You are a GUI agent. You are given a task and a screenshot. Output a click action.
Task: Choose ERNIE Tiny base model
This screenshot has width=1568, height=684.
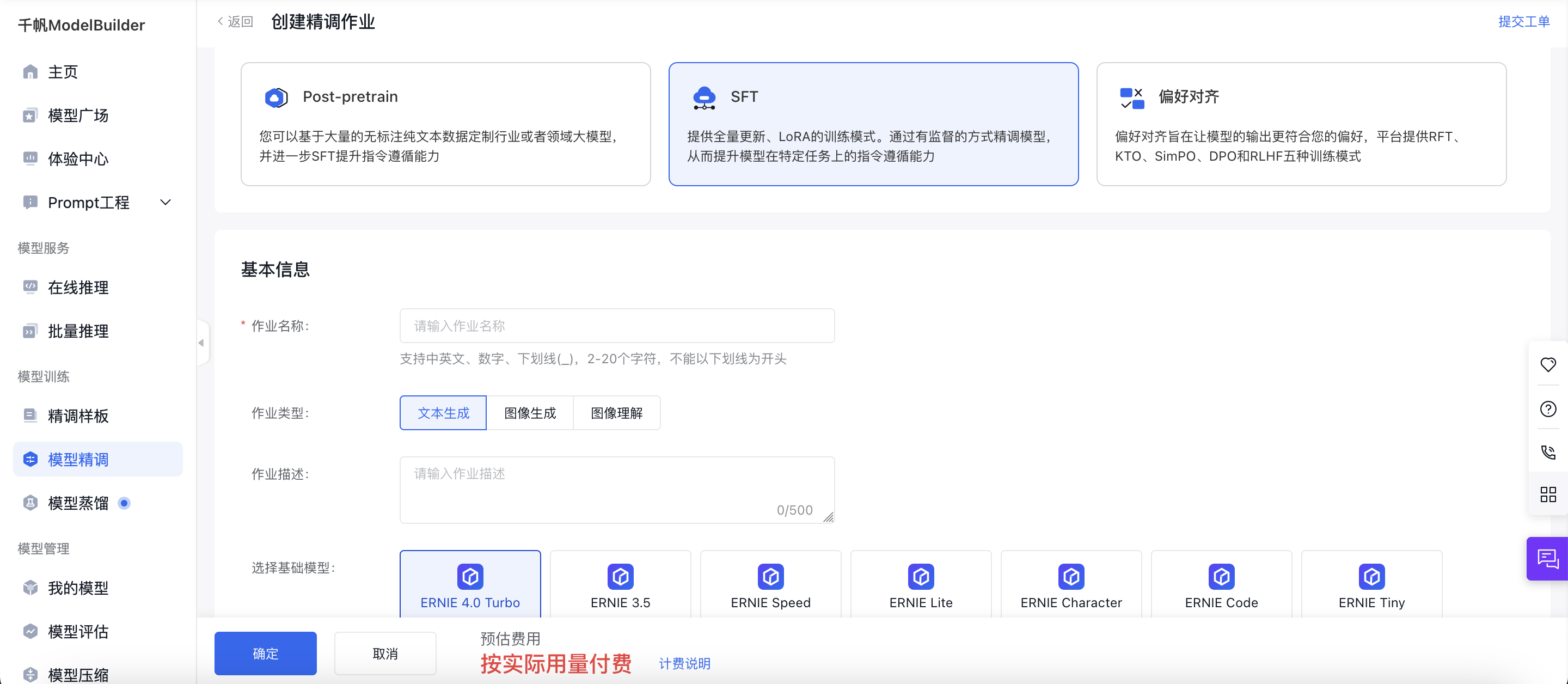coord(1371,584)
